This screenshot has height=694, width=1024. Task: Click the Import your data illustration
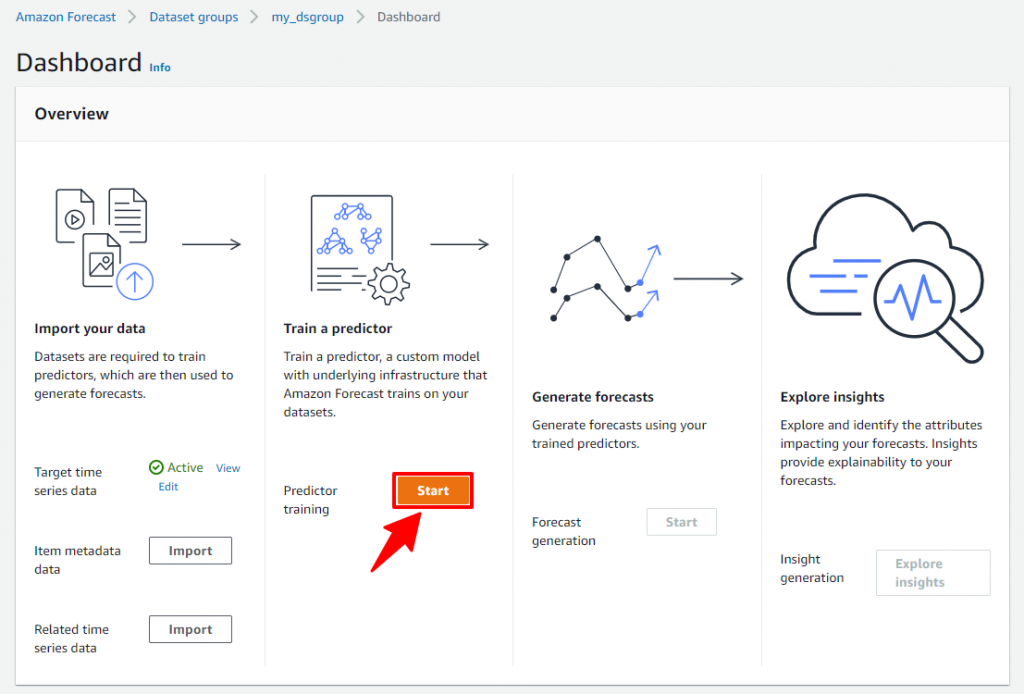pyautogui.click(x=104, y=244)
